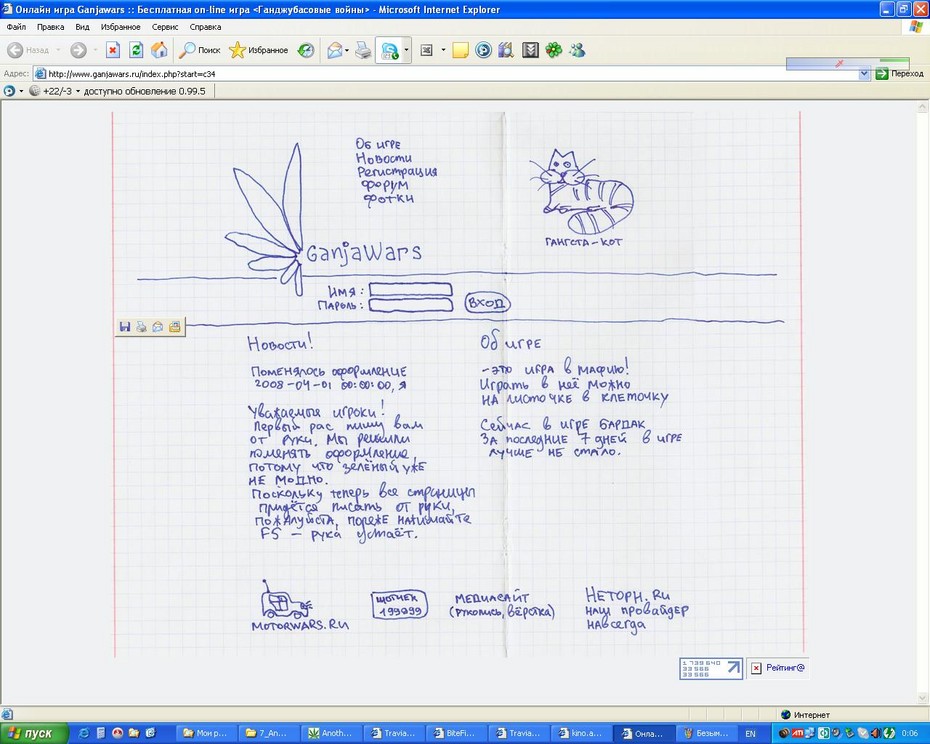Click the hand-drawn 'Пароль' input box
This screenshot has width=930, height=744.
(x=410, y=305)
